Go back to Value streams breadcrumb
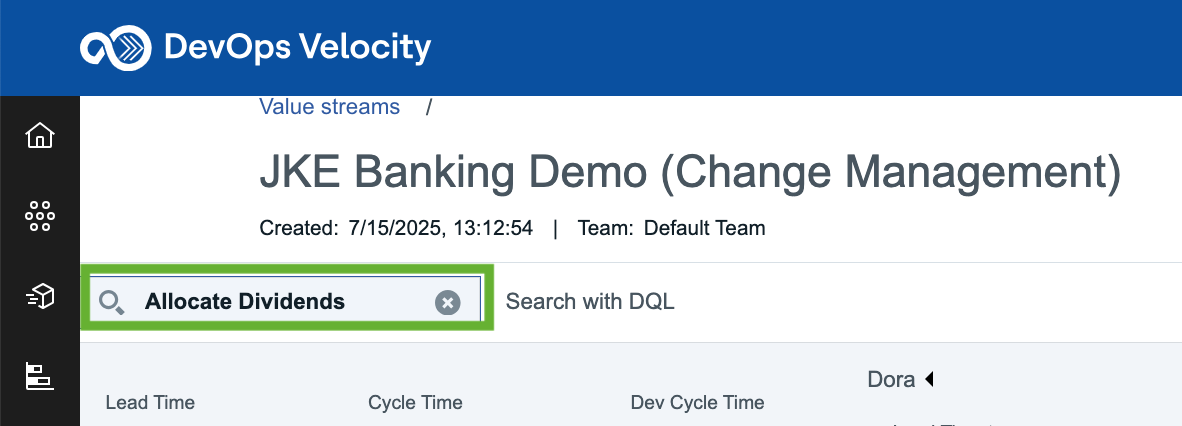 coord(329,107)
